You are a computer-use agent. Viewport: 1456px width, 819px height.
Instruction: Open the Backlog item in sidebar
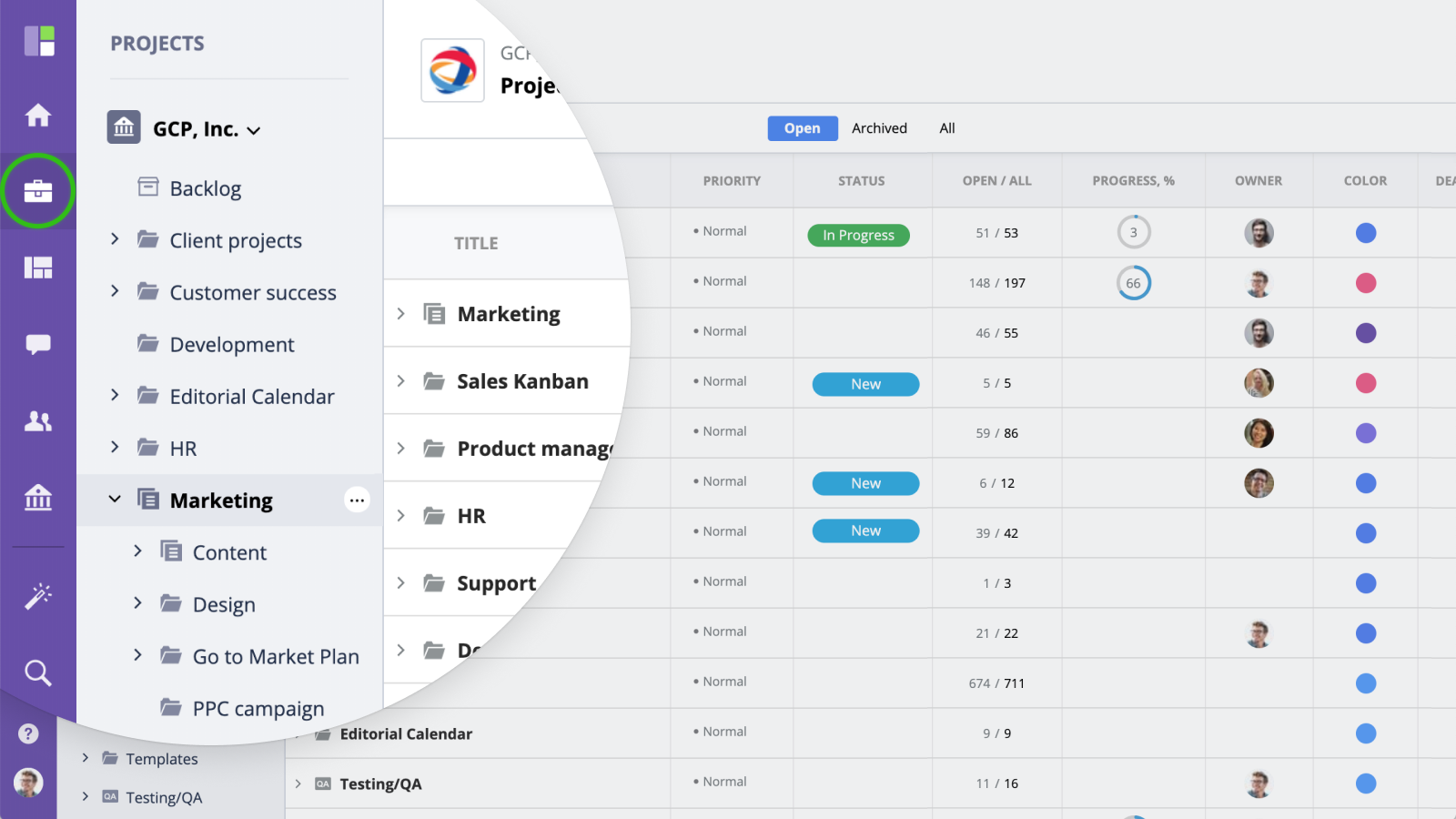pyautogui.click(x=205, y=188)
